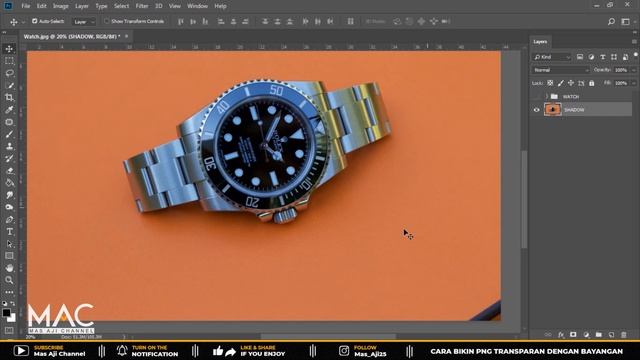
Task: Toggle lock image pixels brush icon
Action: (x=561, y=83)
